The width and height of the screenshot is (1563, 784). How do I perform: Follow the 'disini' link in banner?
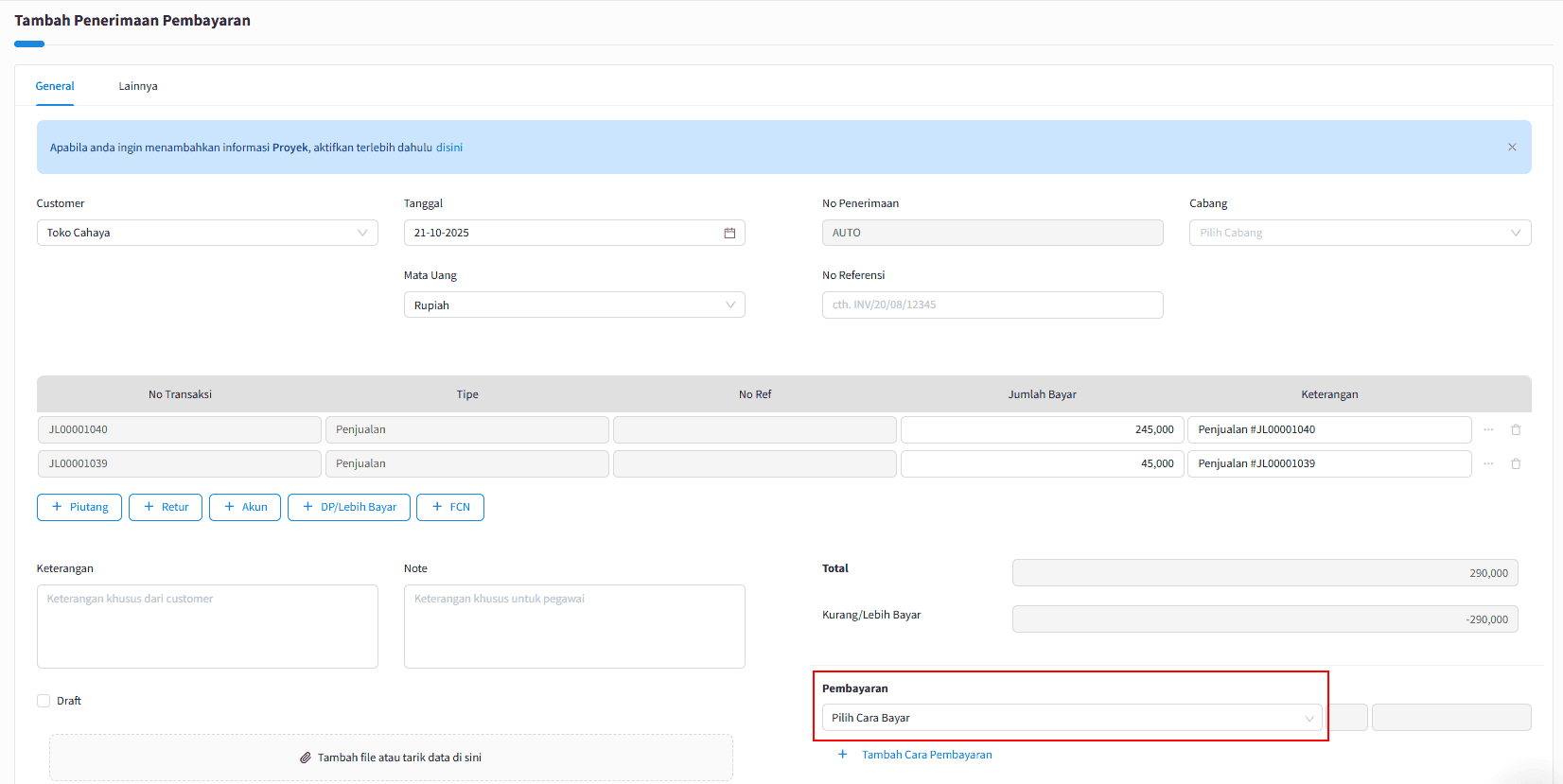click(449, 148)
